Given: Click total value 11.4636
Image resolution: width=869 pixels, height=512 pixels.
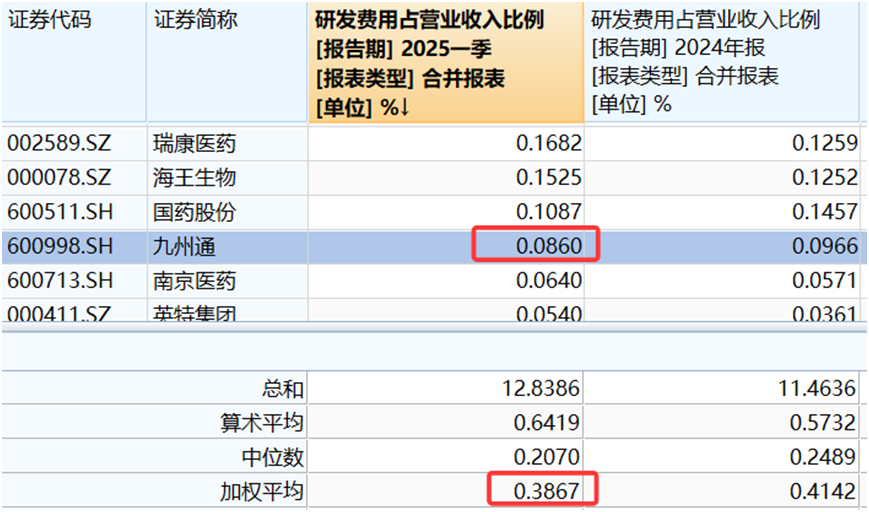Looking at the screenshot, I should tap(817, 388).
